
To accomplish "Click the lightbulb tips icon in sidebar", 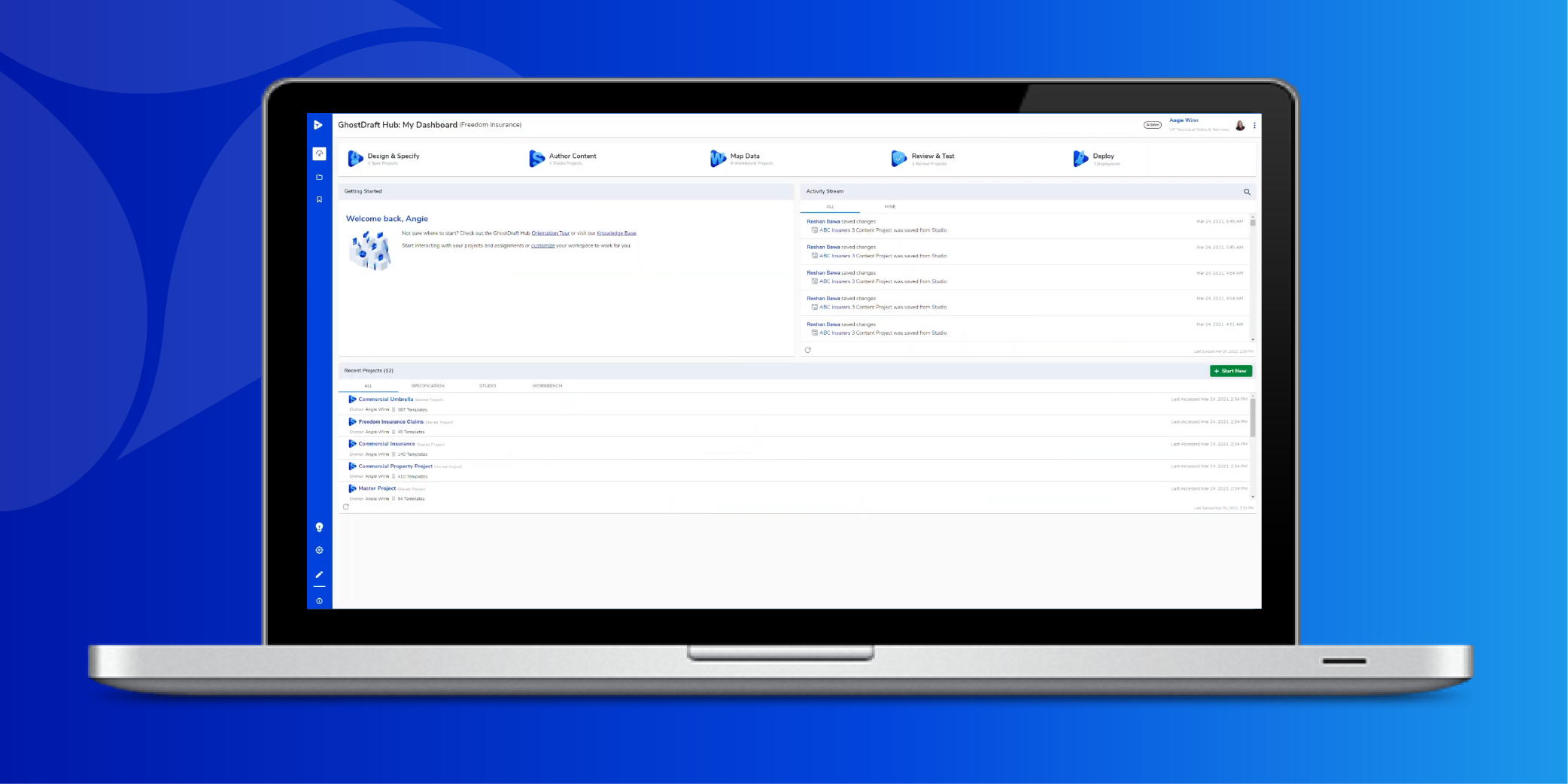I will (x=319, y=527).
